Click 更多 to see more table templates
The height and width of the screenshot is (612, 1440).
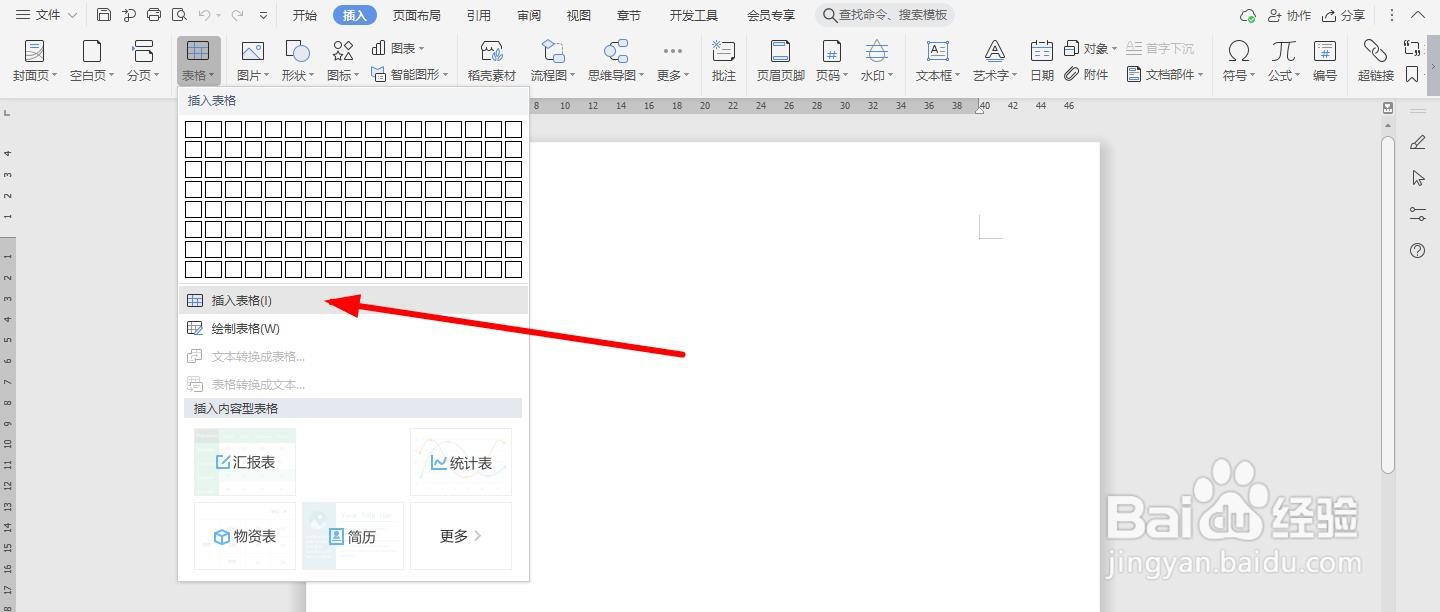(460, 536)
